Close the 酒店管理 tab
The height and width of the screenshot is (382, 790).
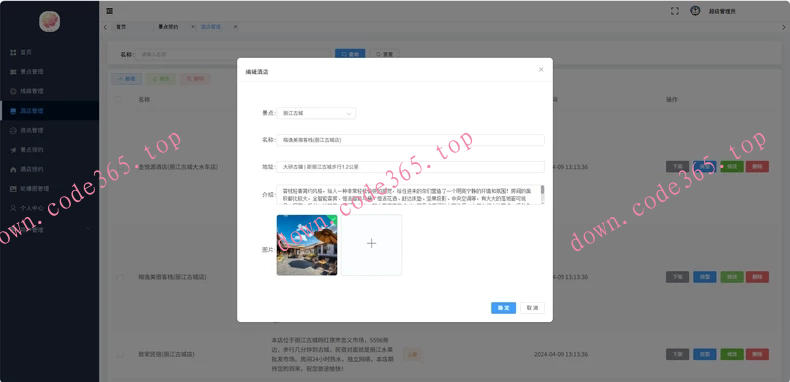pos(235,27)
